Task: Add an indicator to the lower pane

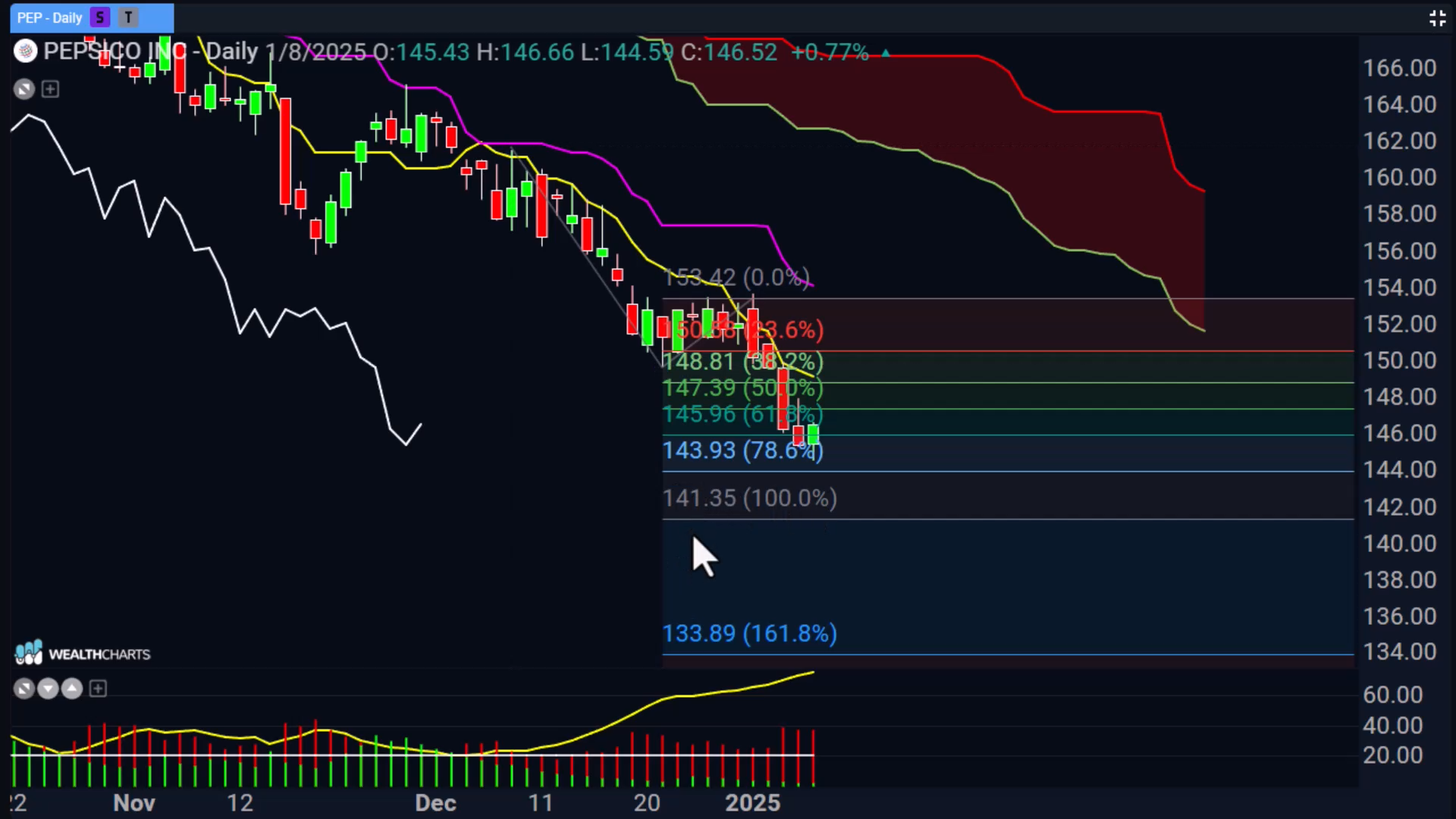Action: pos(98,689)
